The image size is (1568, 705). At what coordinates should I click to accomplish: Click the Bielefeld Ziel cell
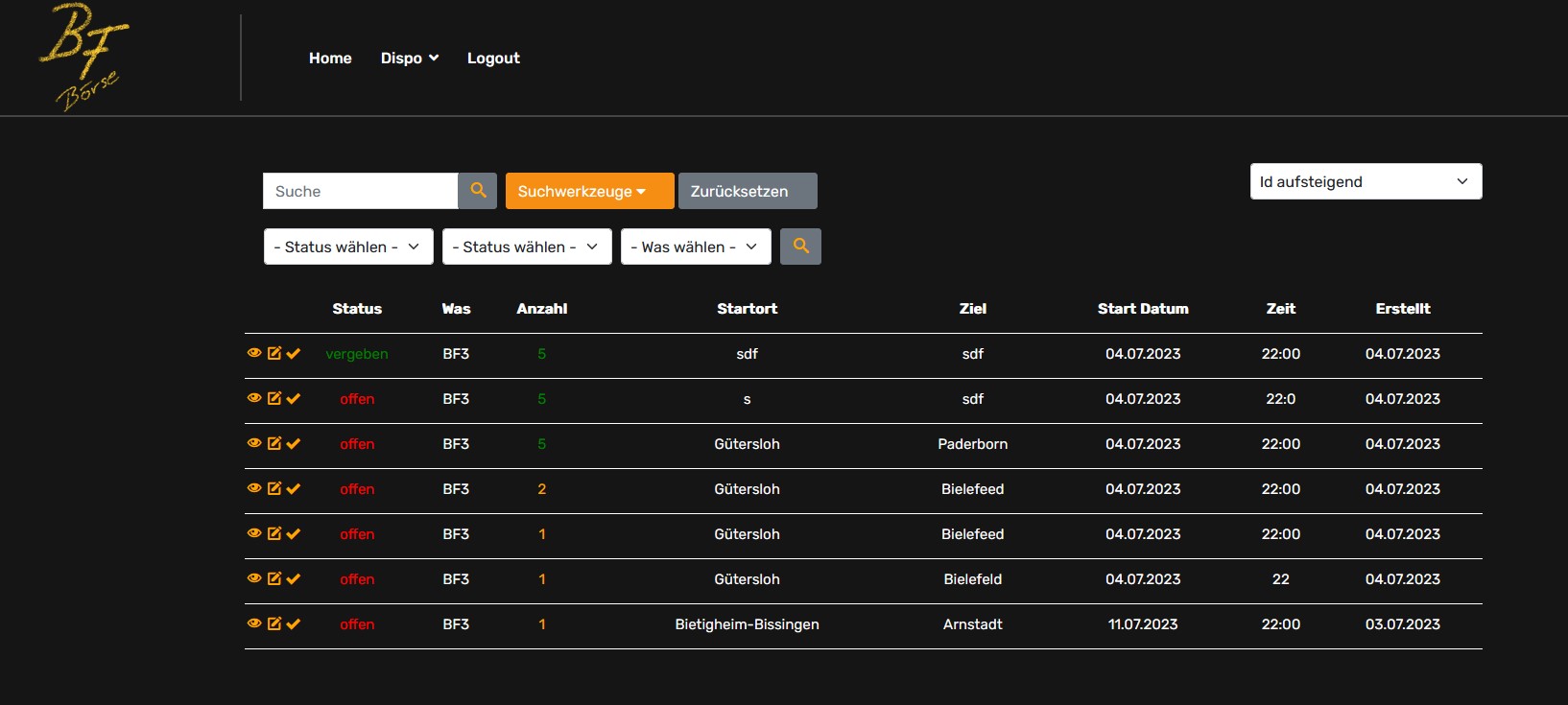coord(973,579)
